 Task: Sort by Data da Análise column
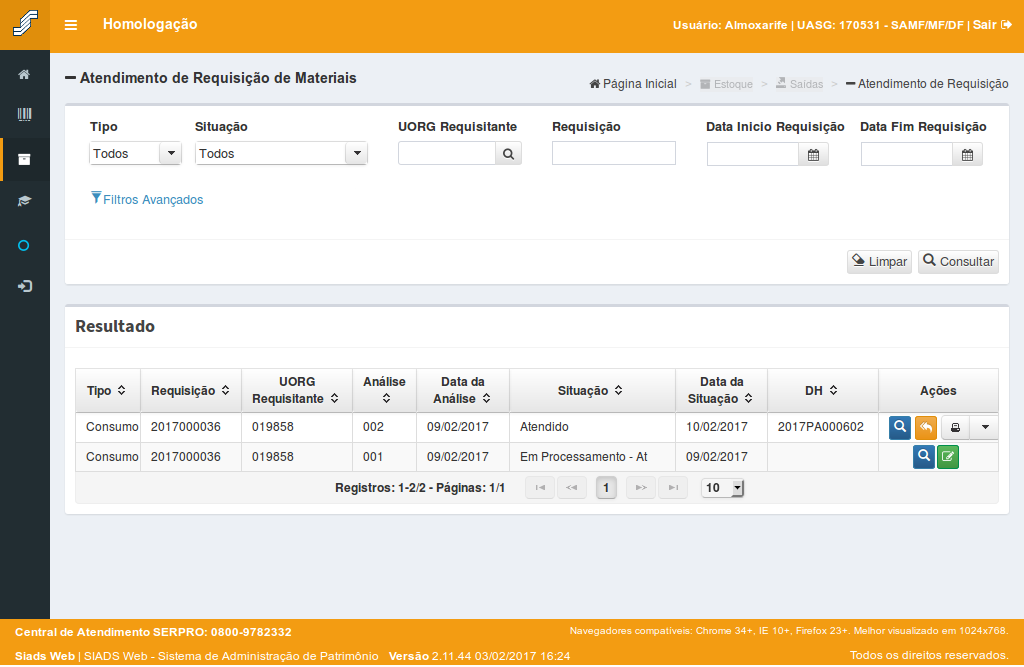pyautogui.click(x=487, y=399)
